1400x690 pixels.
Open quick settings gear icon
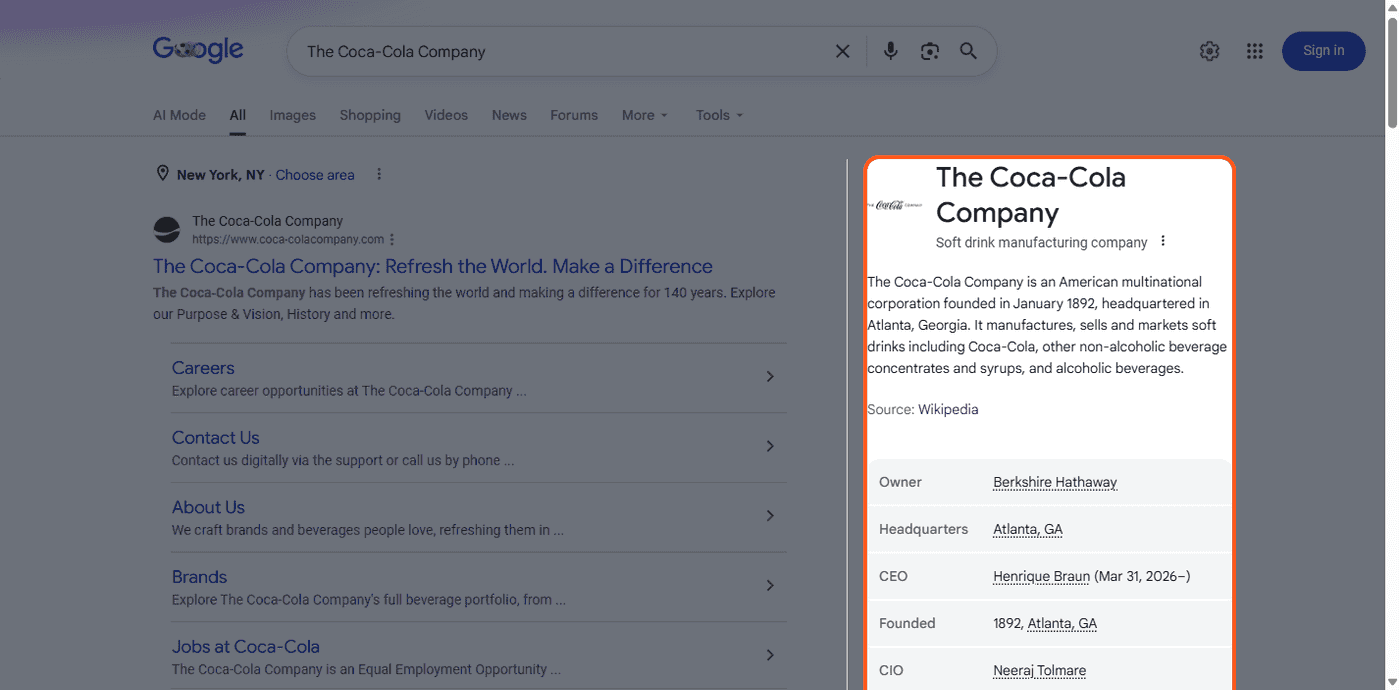(x=1209, y=51)
